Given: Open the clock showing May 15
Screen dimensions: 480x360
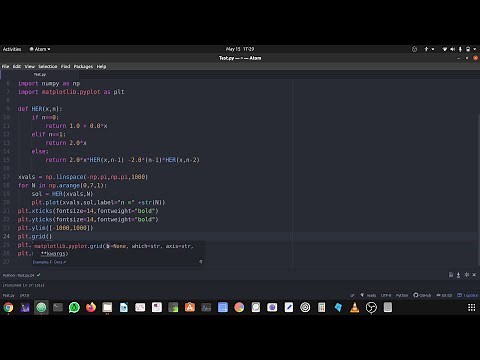Looking at the screenshot, I should click(240, 49).
